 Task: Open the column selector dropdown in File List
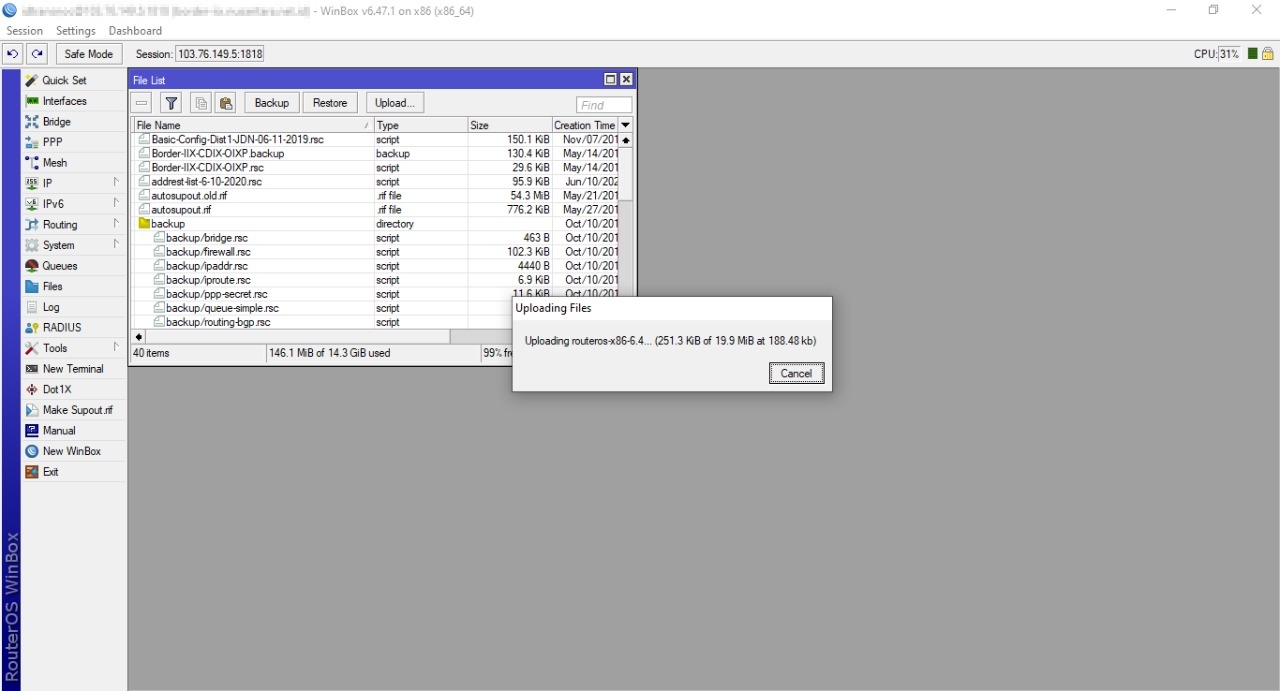[626, 125]
